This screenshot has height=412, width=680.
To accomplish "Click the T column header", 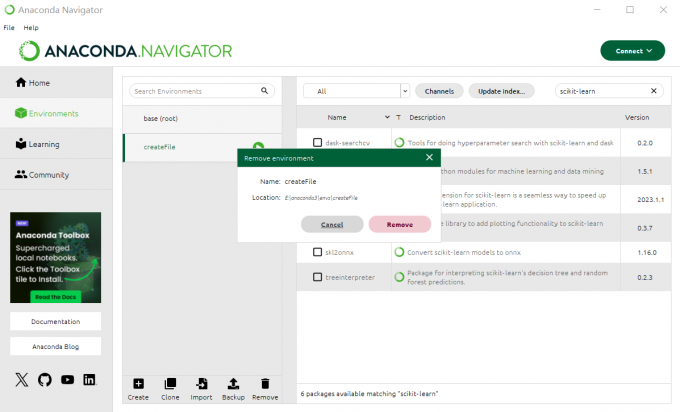I will (399, 117).
